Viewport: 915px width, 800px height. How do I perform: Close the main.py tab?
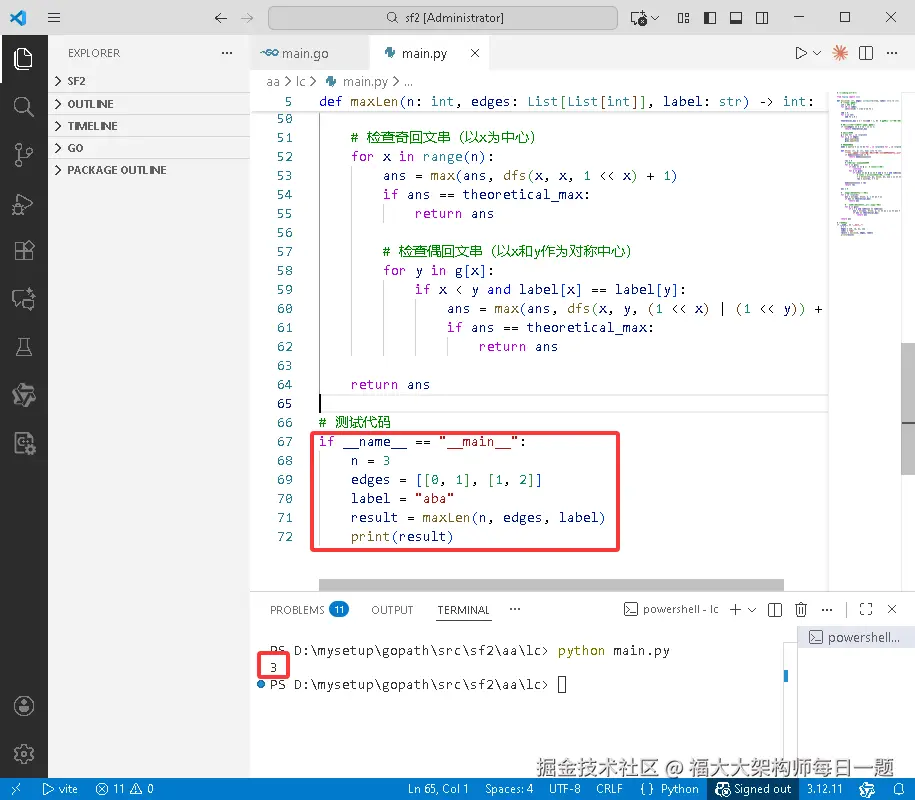(475, 53)
